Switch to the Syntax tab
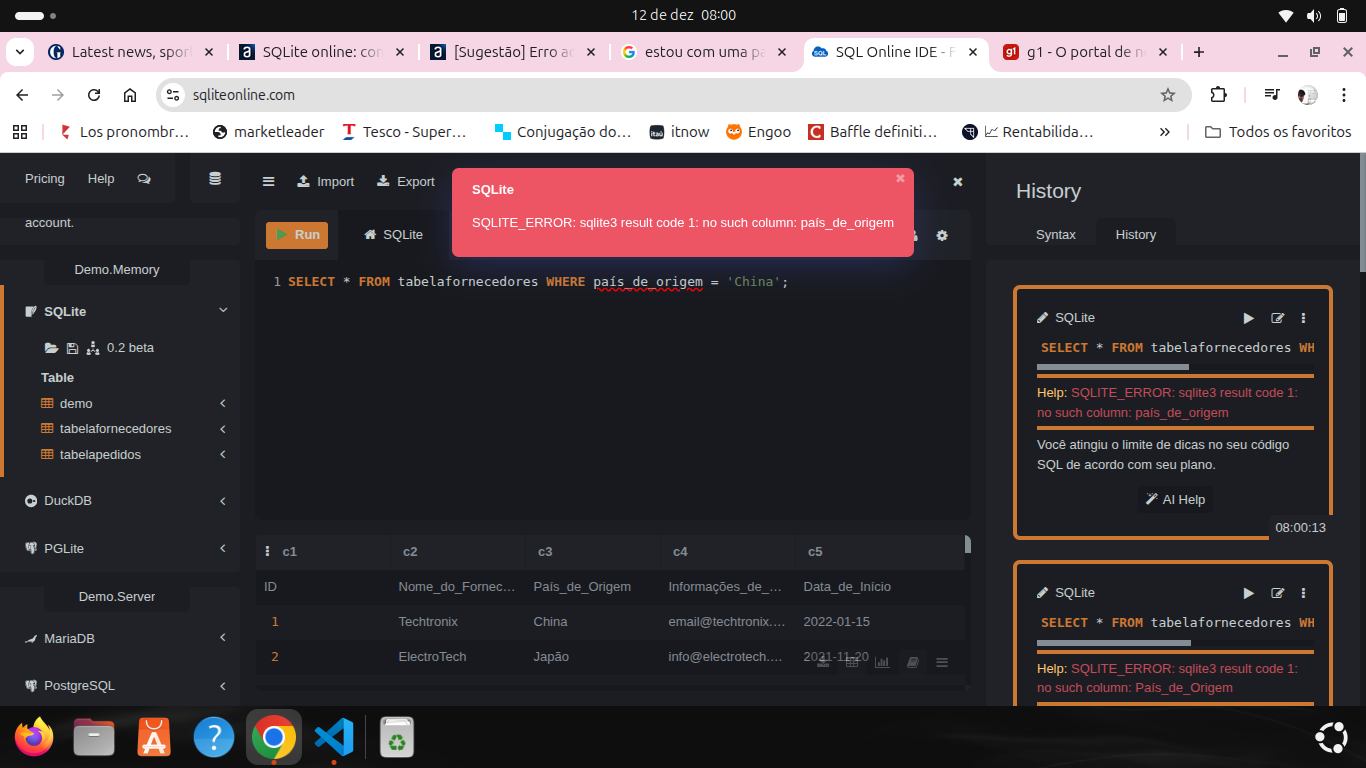The width and height of the screenshot is (1366, 768). (1056, 235)
